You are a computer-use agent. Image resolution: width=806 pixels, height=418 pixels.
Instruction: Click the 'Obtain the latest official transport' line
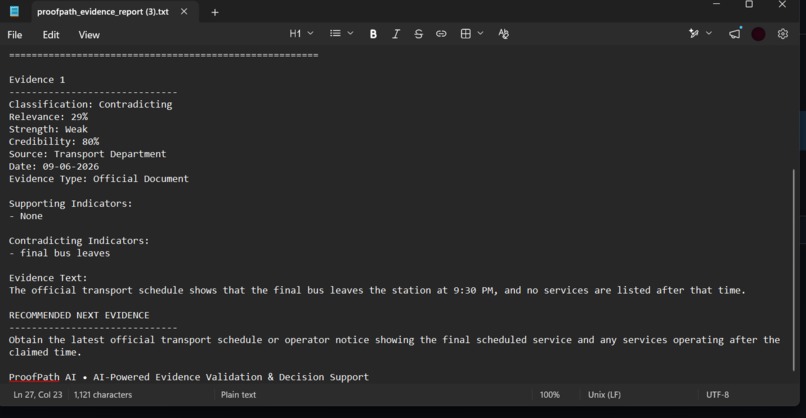[394, 340]
